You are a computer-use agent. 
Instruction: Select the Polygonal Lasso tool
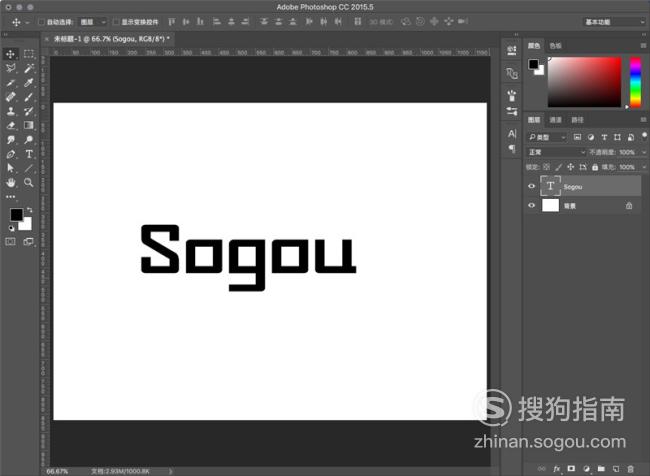point(10,68)
